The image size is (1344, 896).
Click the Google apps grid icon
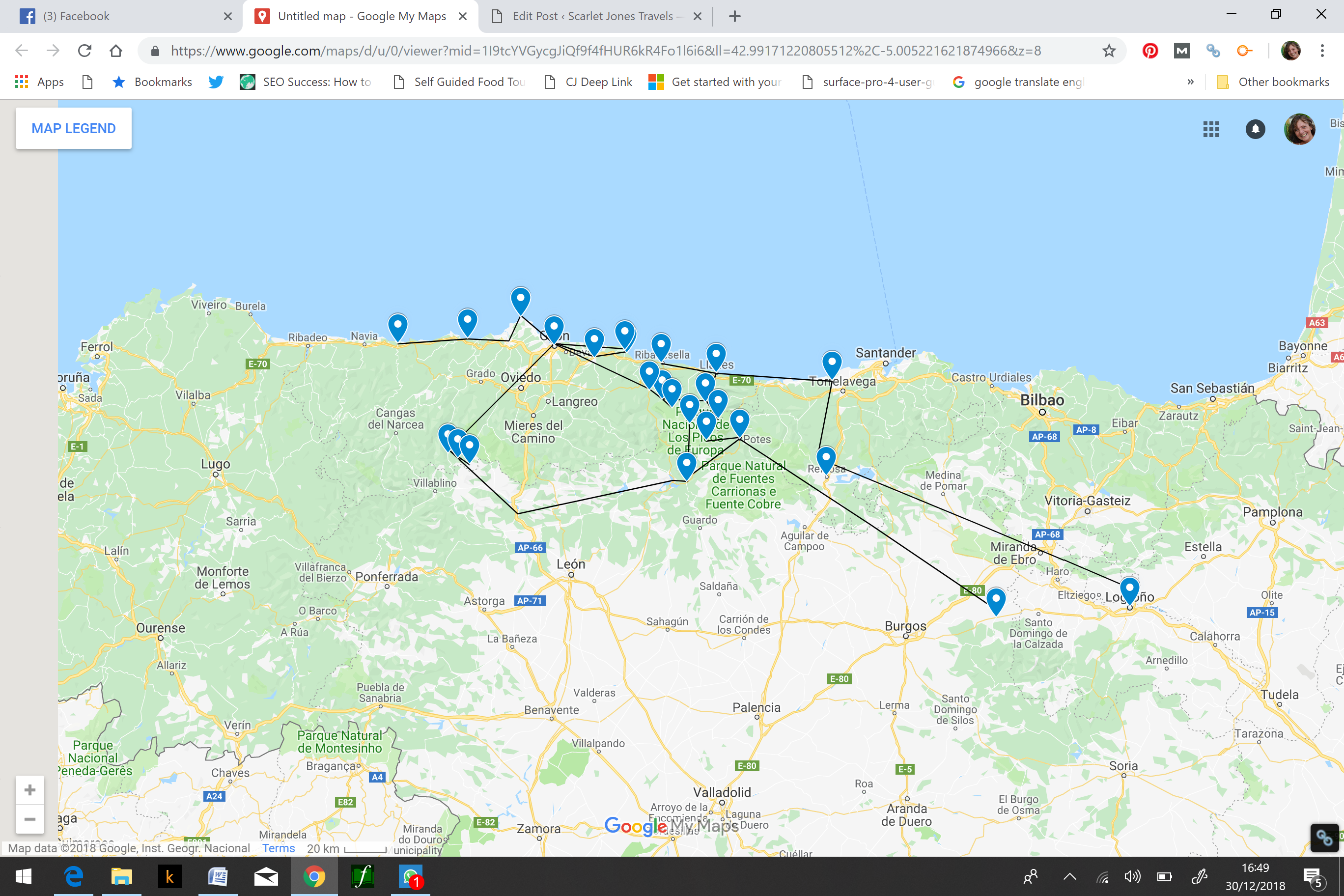coord(1211,129)
